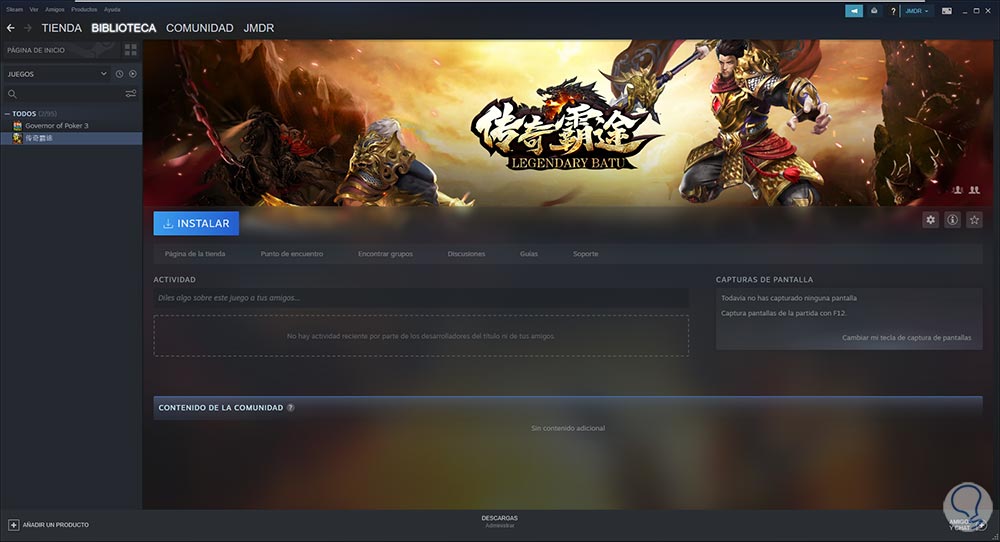This screenshot has width=1000, height=542.
Task: Open the Ver menu
Action: coord(34,10)
